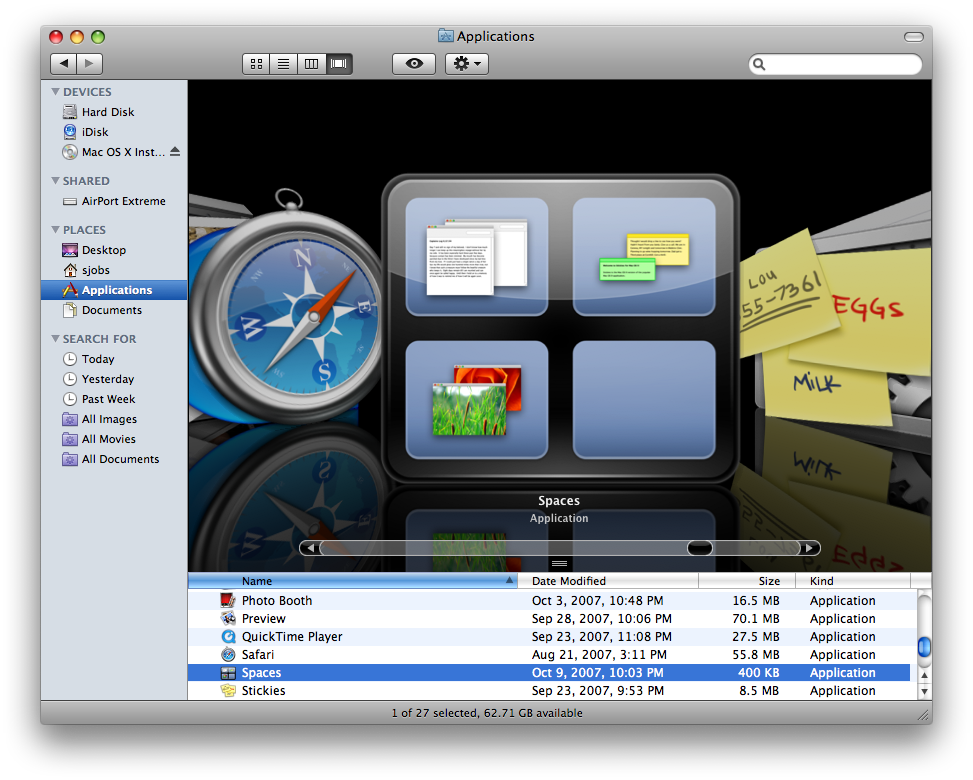Click QuickTime Player file name
This screenshot has height=780, width=973.
[x=292, y=637]
